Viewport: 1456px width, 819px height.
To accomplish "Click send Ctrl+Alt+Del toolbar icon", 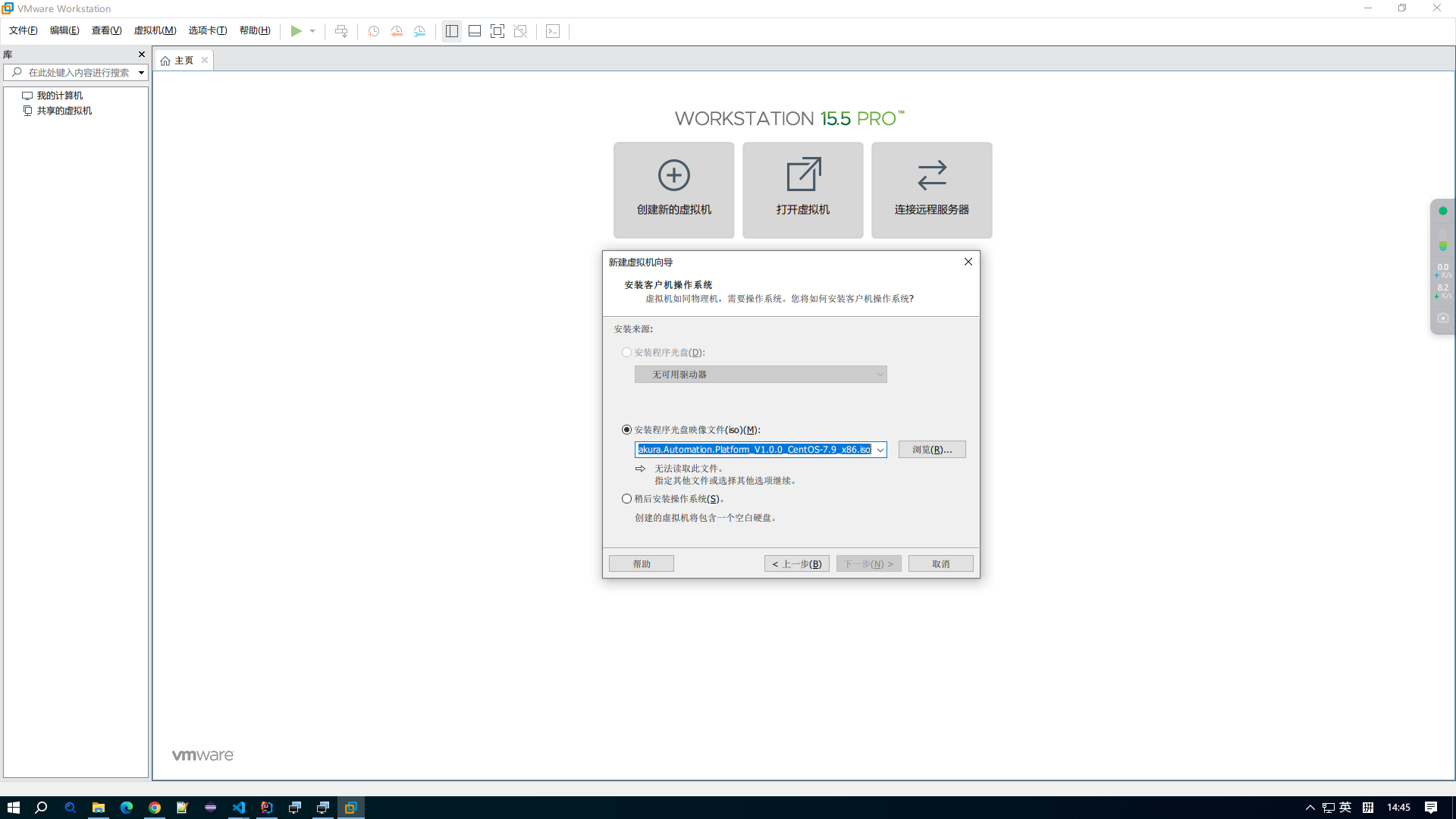I will [x=341, y=31].
